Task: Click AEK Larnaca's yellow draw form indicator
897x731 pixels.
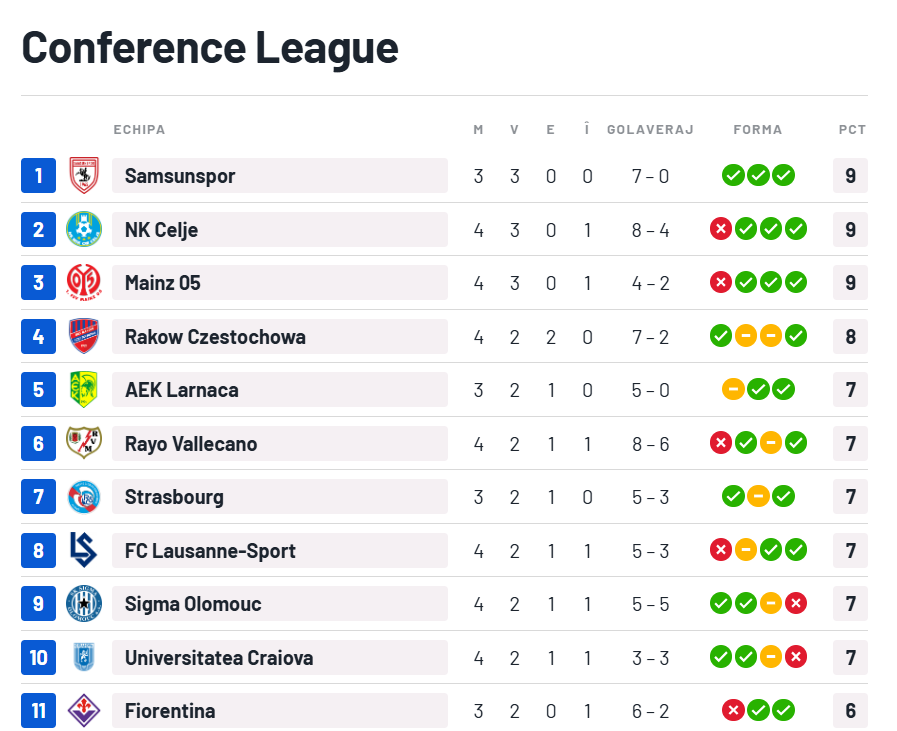Action: (733, 390)
